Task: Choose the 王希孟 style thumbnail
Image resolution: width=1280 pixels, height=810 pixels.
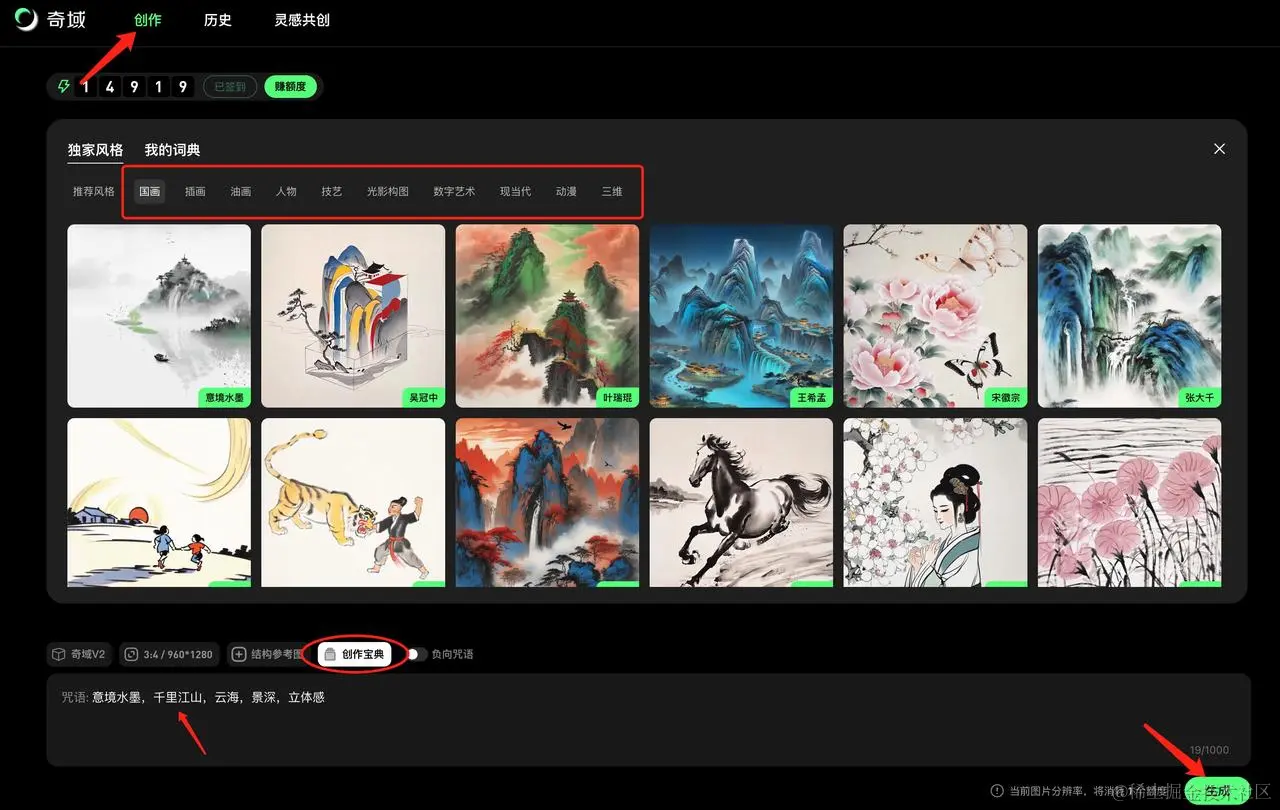Action: [x=741, y=315]
